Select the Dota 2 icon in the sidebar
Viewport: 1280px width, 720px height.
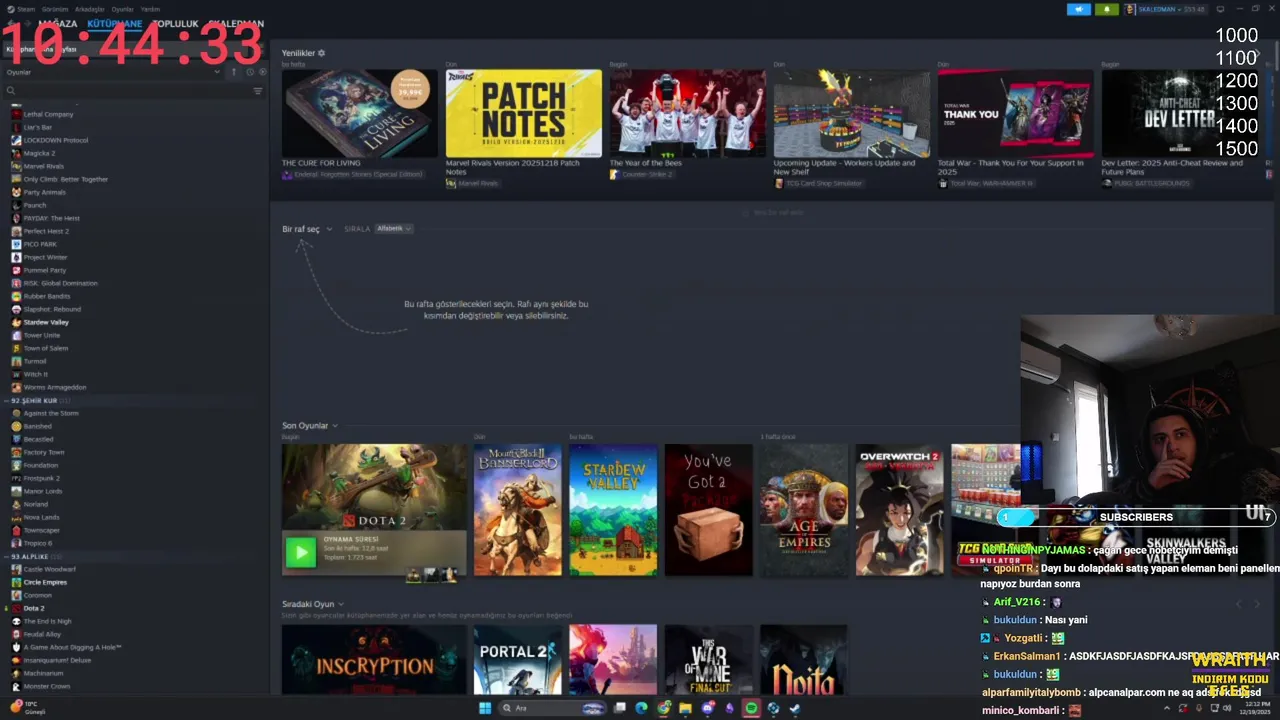pyautogui.click(x=16, y=608)
